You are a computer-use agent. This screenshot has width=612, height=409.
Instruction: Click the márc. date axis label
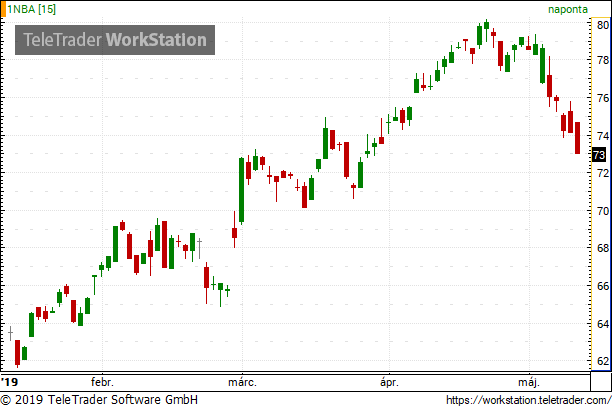click(x=242, y=382)
